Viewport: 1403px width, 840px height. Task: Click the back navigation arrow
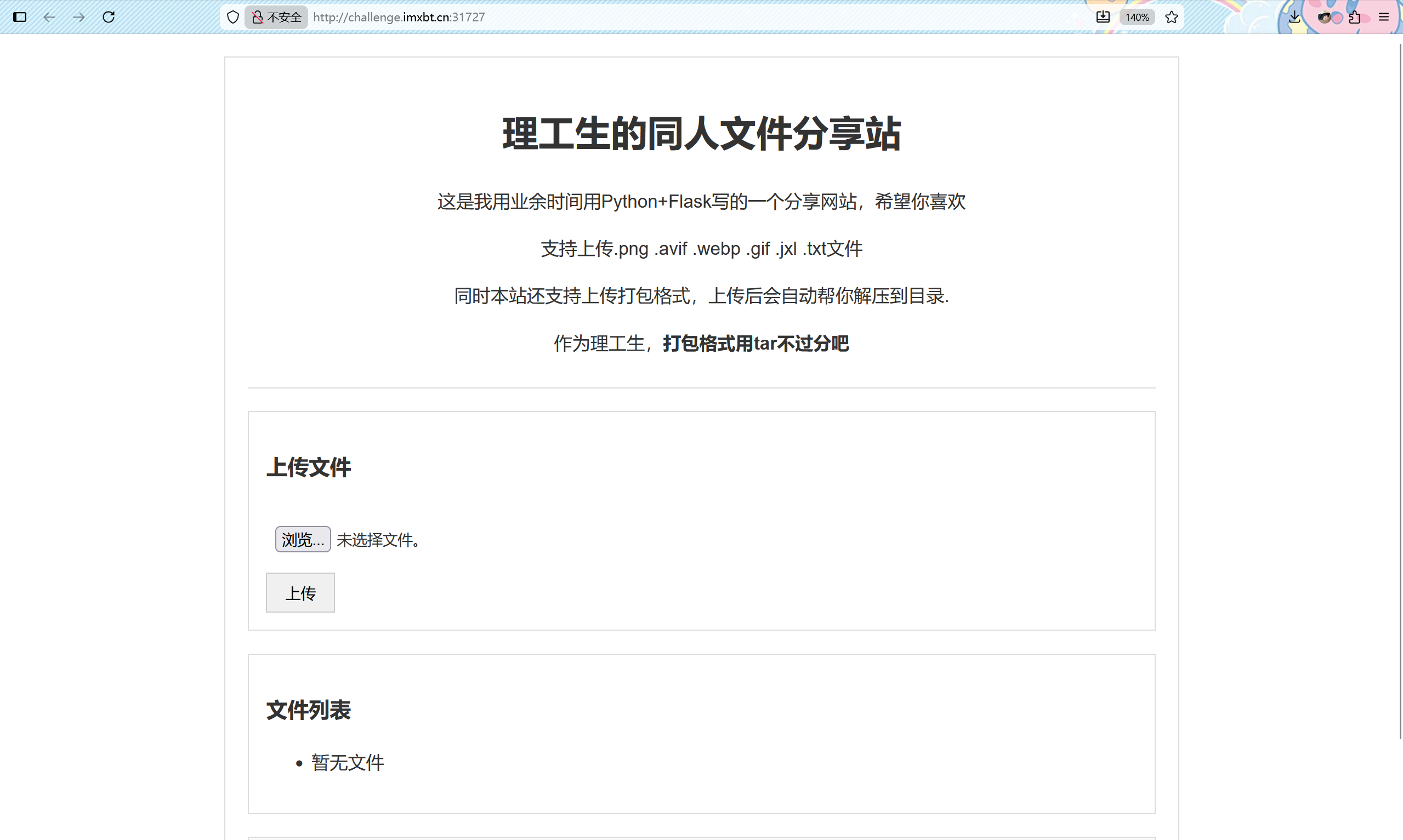[x=50, y=17]
